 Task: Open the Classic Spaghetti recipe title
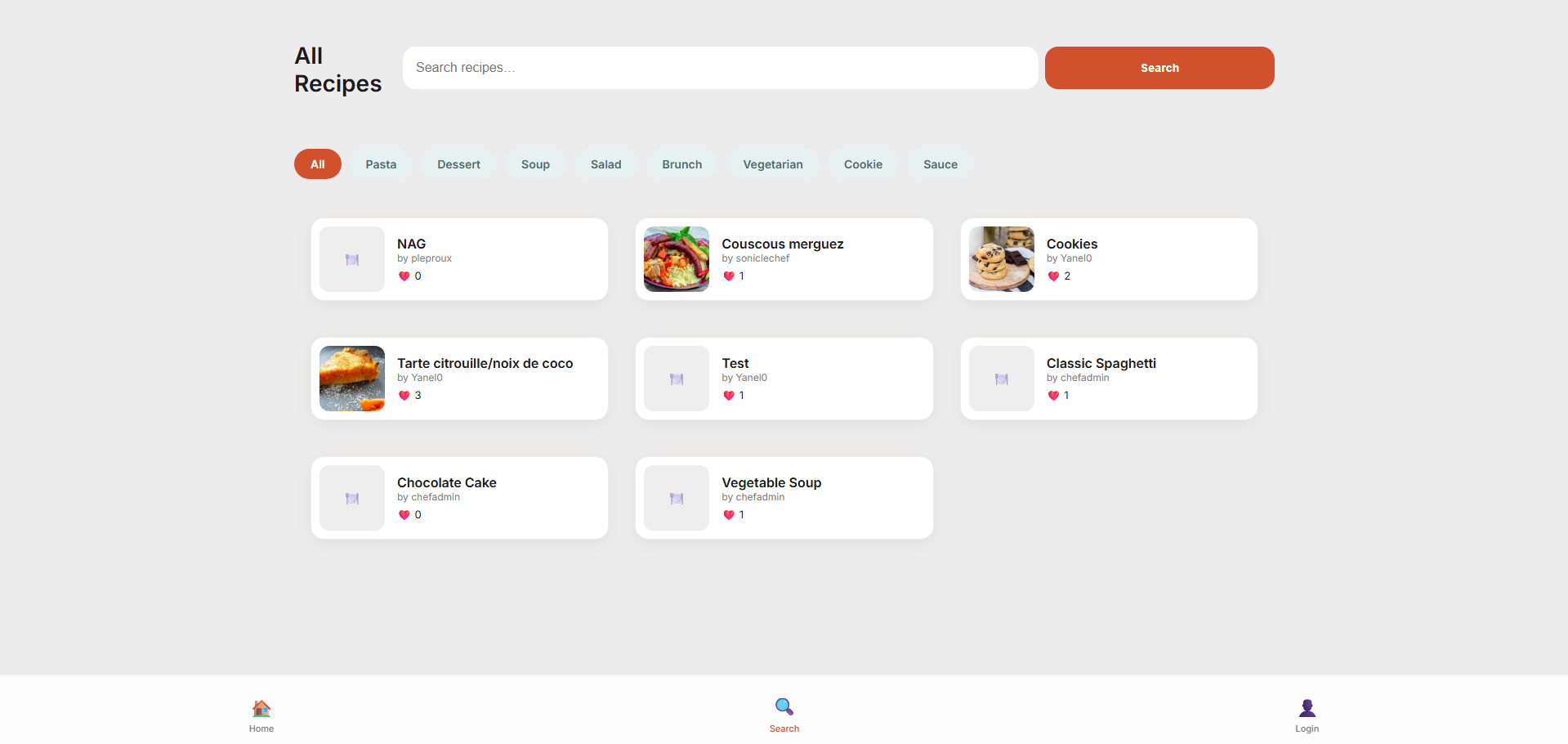(x=1101, y=363)
